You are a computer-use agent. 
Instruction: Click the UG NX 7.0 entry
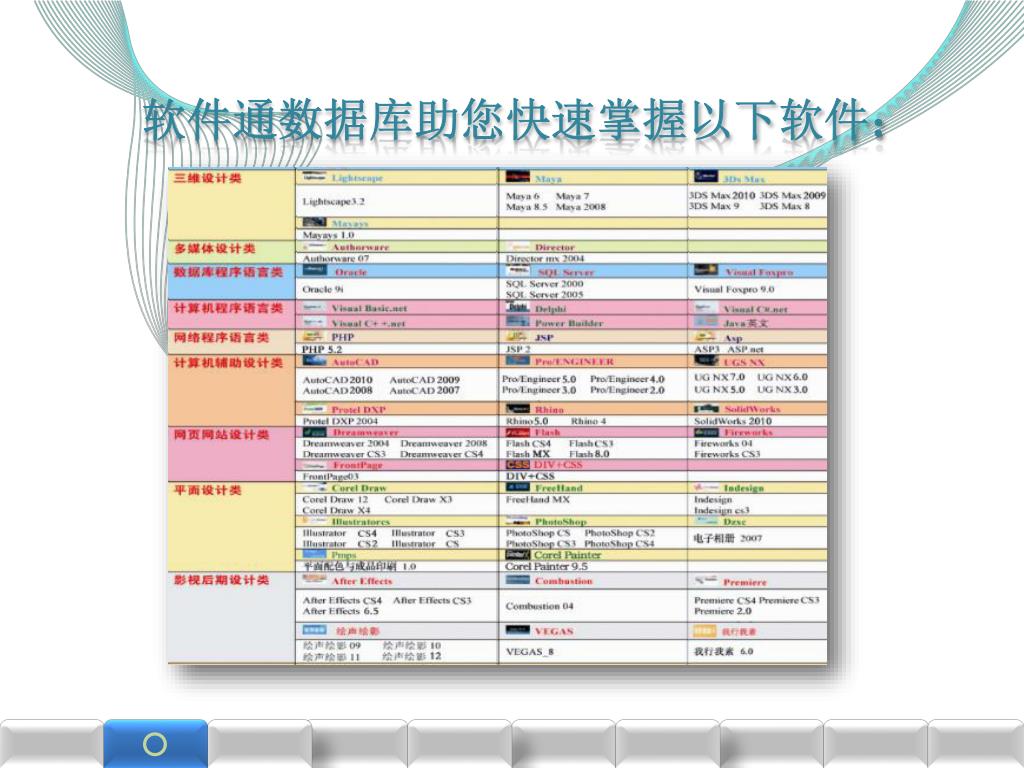719,377
